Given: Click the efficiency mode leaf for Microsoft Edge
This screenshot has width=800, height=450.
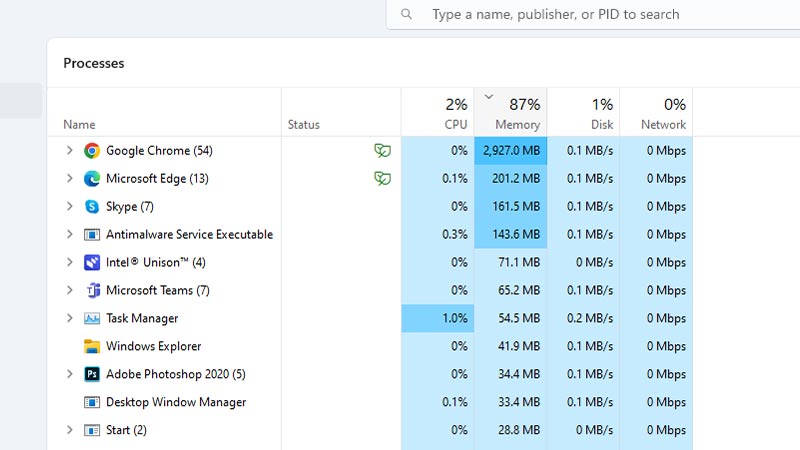Looking at the screenshot, I should click(x=382, y=179).
